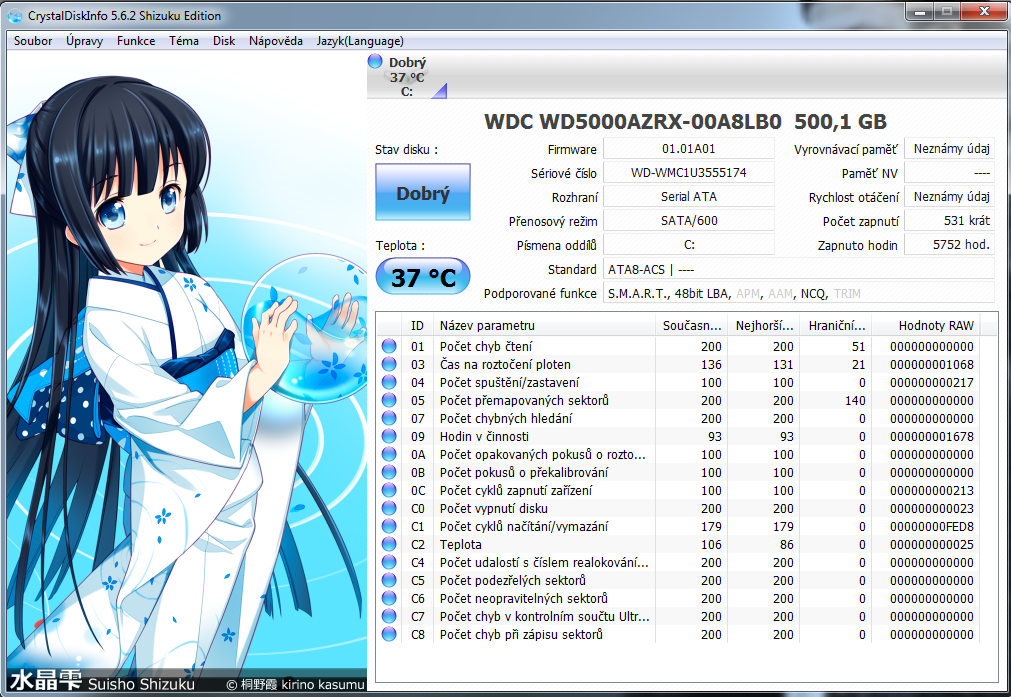Click status orb for Počet chybných hledání

[x=389, y=418]
